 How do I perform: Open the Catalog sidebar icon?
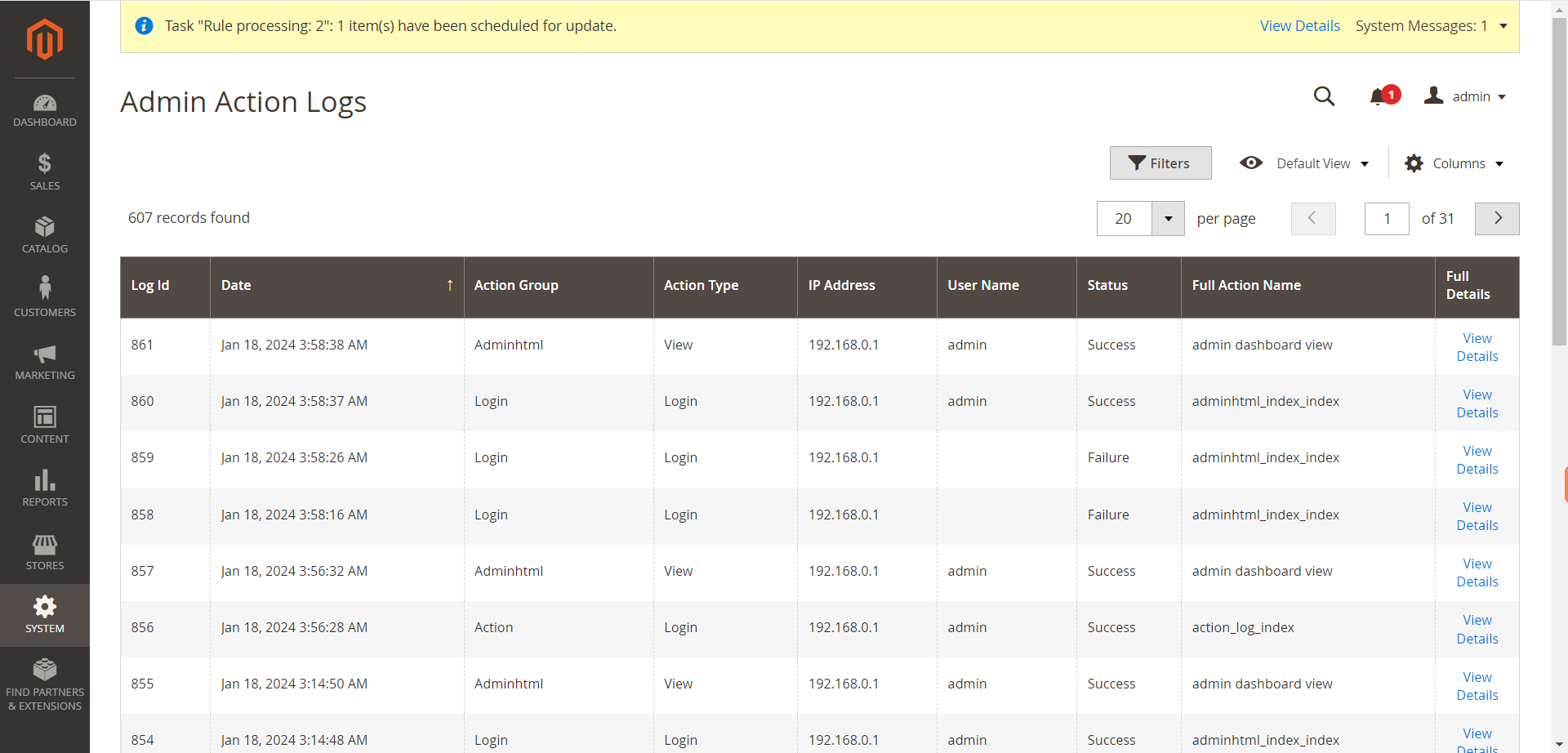click(x=45, y=234)
